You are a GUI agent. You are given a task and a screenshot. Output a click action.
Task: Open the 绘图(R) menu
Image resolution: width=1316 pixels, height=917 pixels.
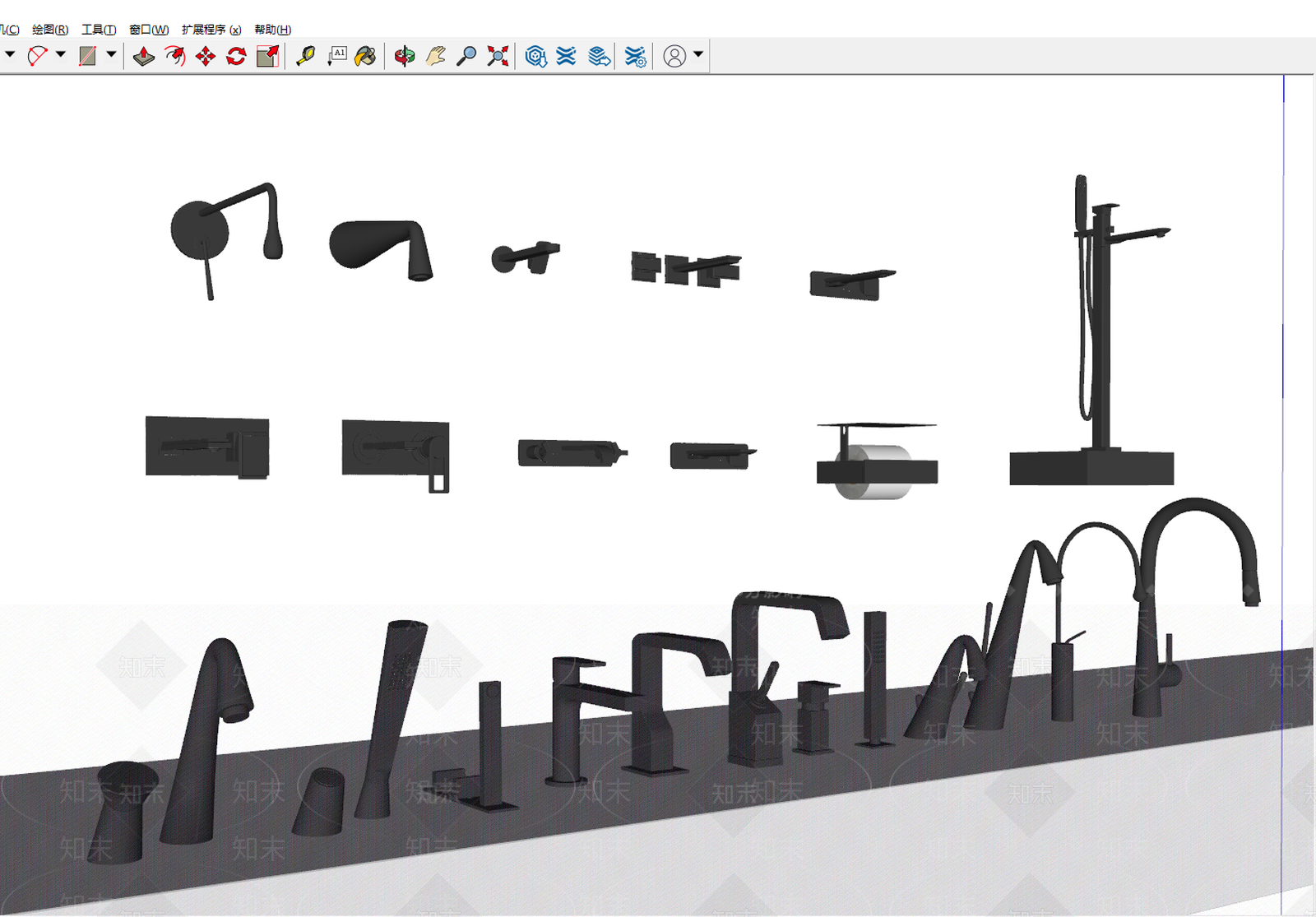tap(50, 30)
